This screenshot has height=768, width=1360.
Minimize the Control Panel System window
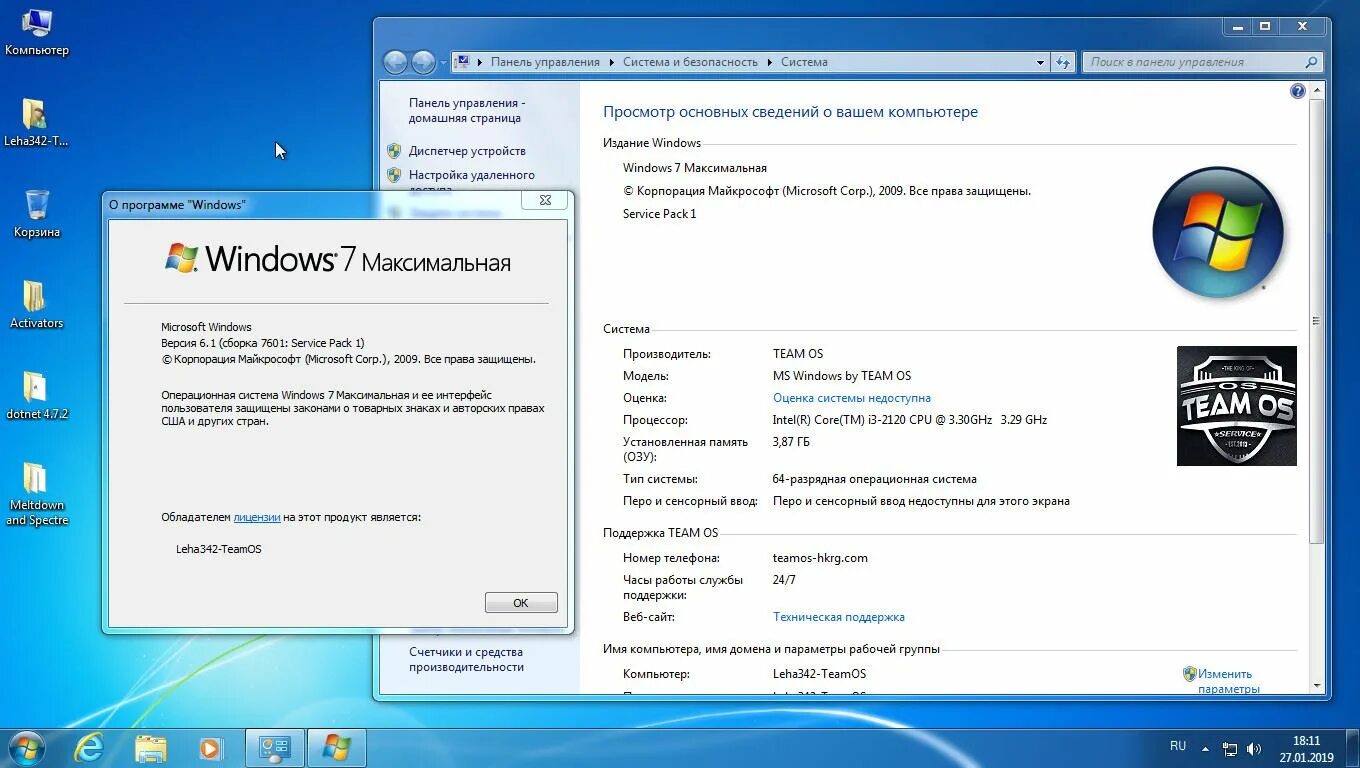(1237, 26)
